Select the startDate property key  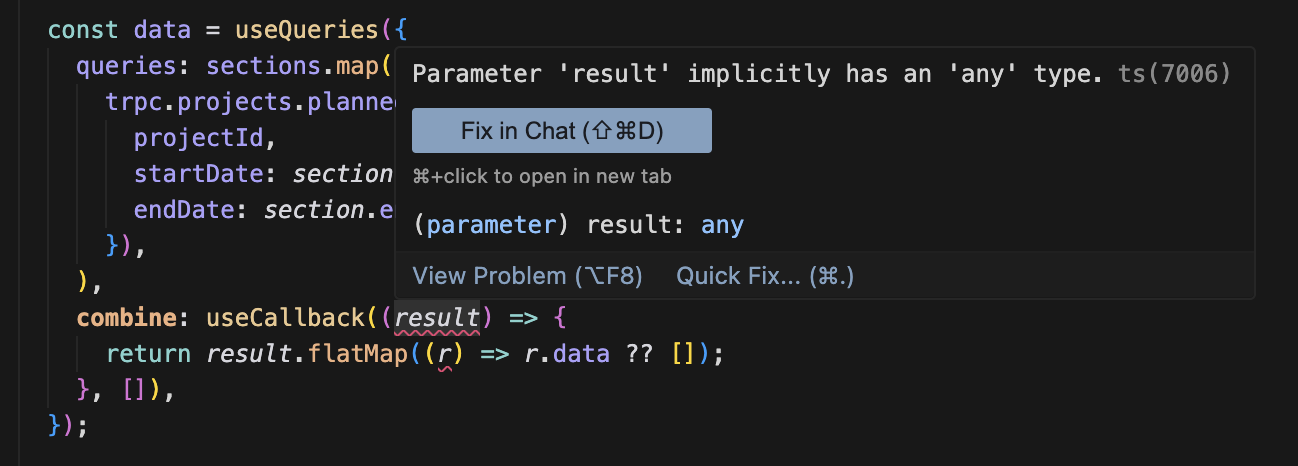(198, 175)
